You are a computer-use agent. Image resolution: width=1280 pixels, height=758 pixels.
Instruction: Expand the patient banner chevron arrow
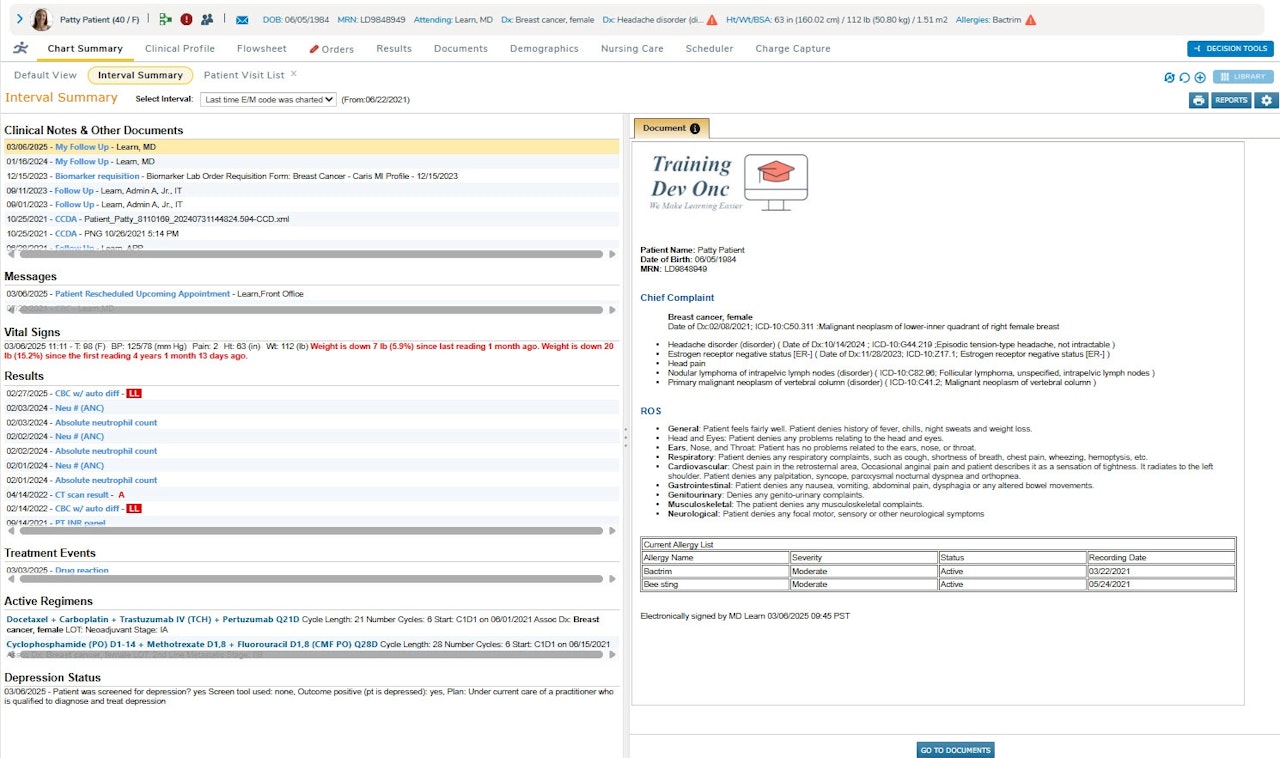[x=19, y=19]
